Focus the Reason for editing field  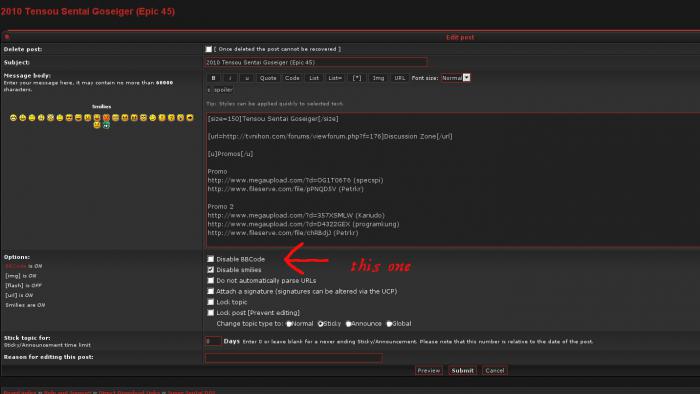[294, 357]
